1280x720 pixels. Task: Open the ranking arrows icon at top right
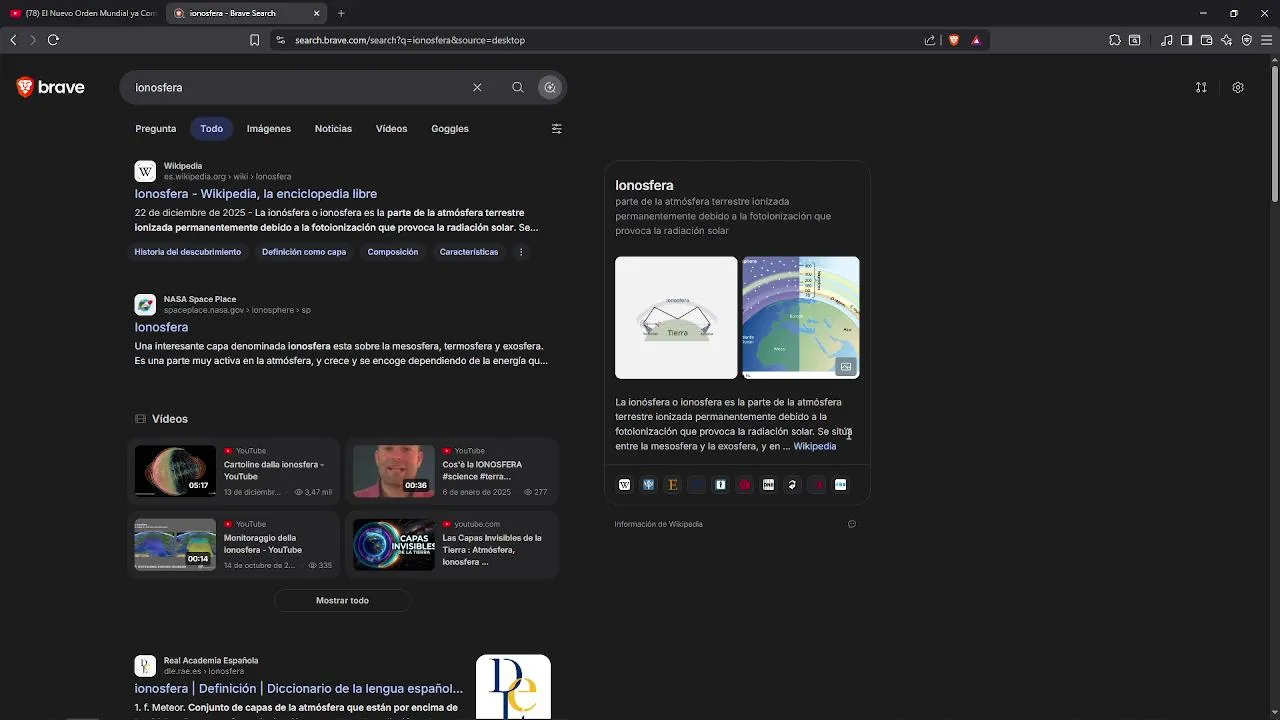pyautogui.click(x=1201, y=88)
